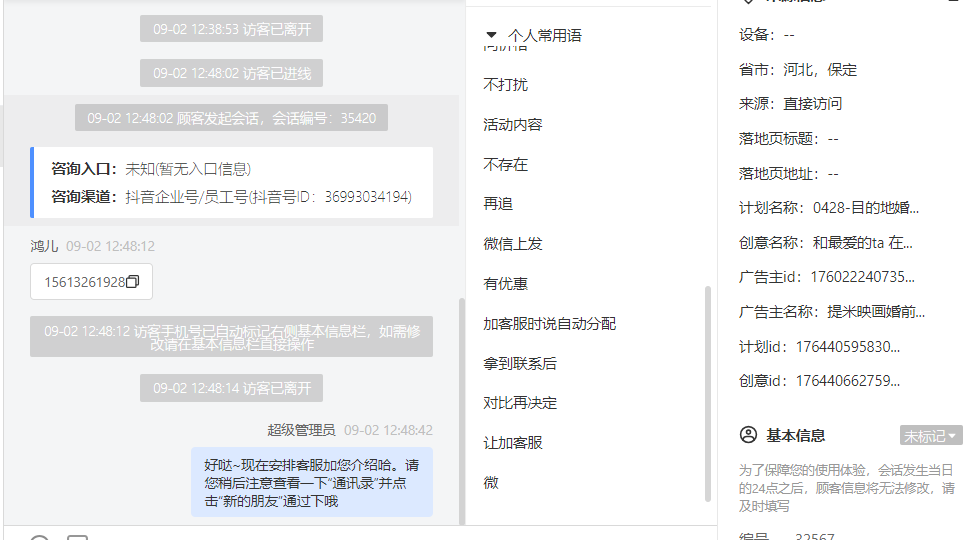Click the 好哒~现在安排客服 reply message bubble
976x540 pixels.
click(312, 482)
